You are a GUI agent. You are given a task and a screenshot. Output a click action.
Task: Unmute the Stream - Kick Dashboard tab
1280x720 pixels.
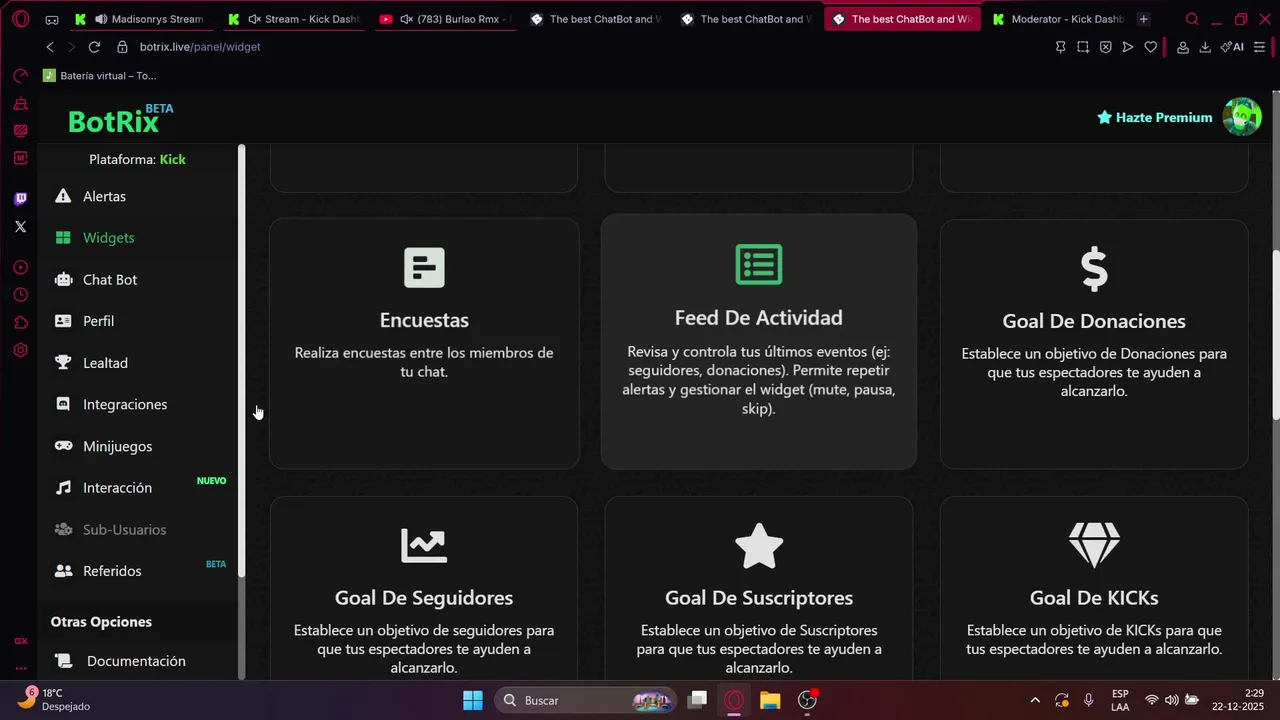pos(254,19)
